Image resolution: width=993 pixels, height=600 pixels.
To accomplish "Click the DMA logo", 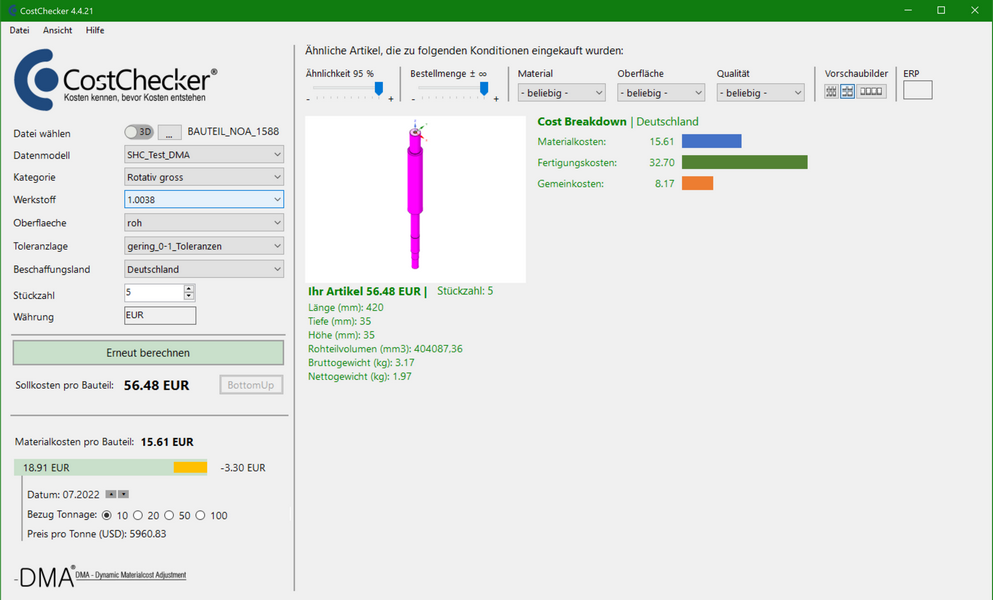I will pos(44,577).
